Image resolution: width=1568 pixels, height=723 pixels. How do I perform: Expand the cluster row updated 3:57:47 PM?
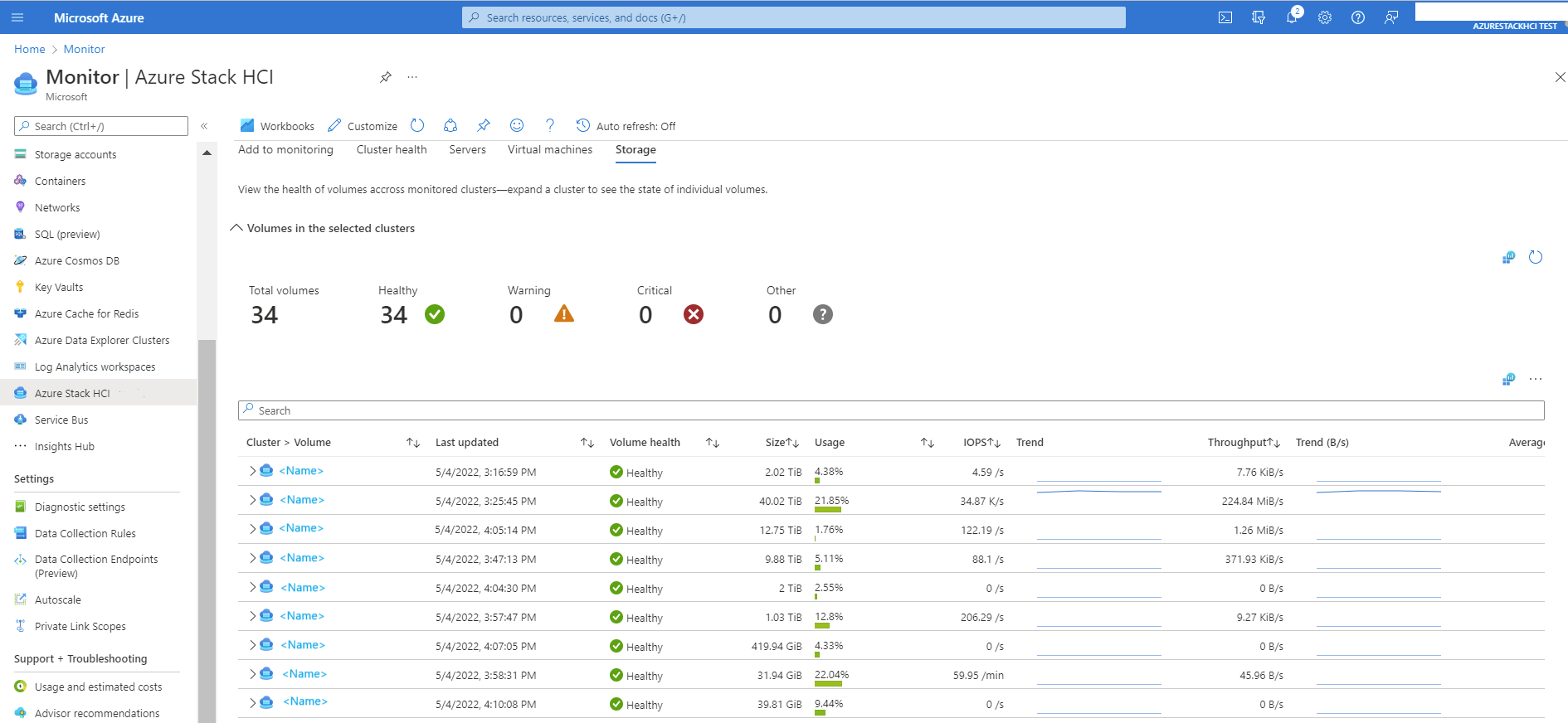[252, 616]
